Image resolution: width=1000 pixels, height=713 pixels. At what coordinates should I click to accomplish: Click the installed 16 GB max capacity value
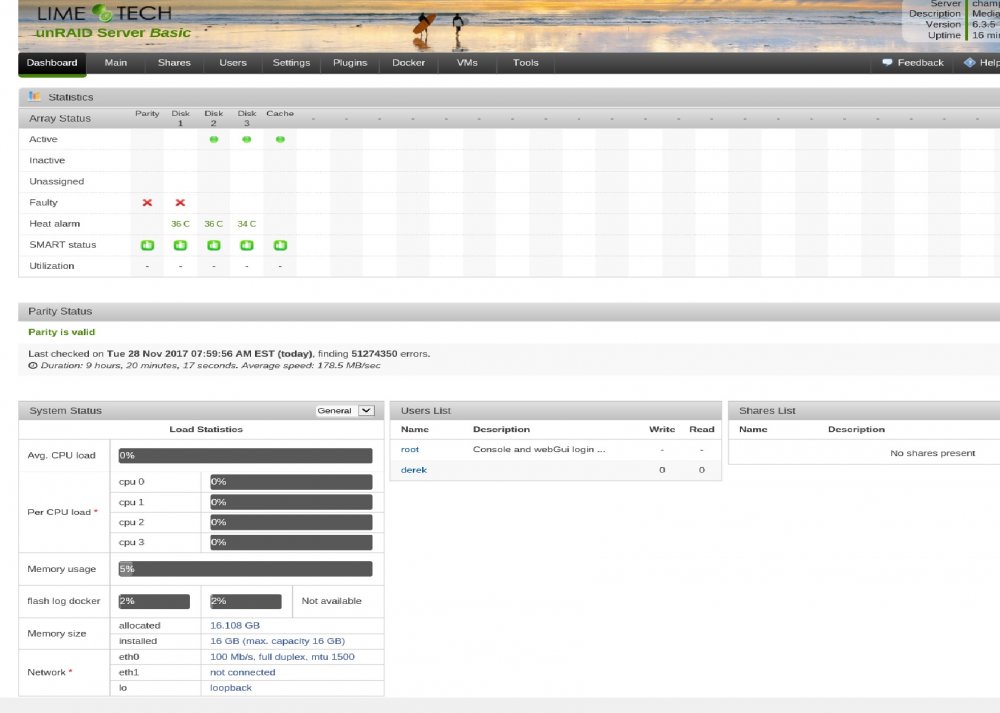pyautogui.click(x=277, y=641)
